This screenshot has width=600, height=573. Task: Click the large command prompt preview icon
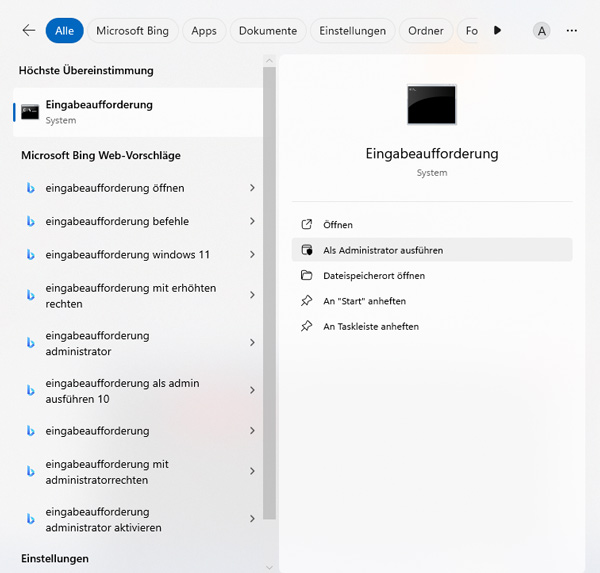[432, 104]
